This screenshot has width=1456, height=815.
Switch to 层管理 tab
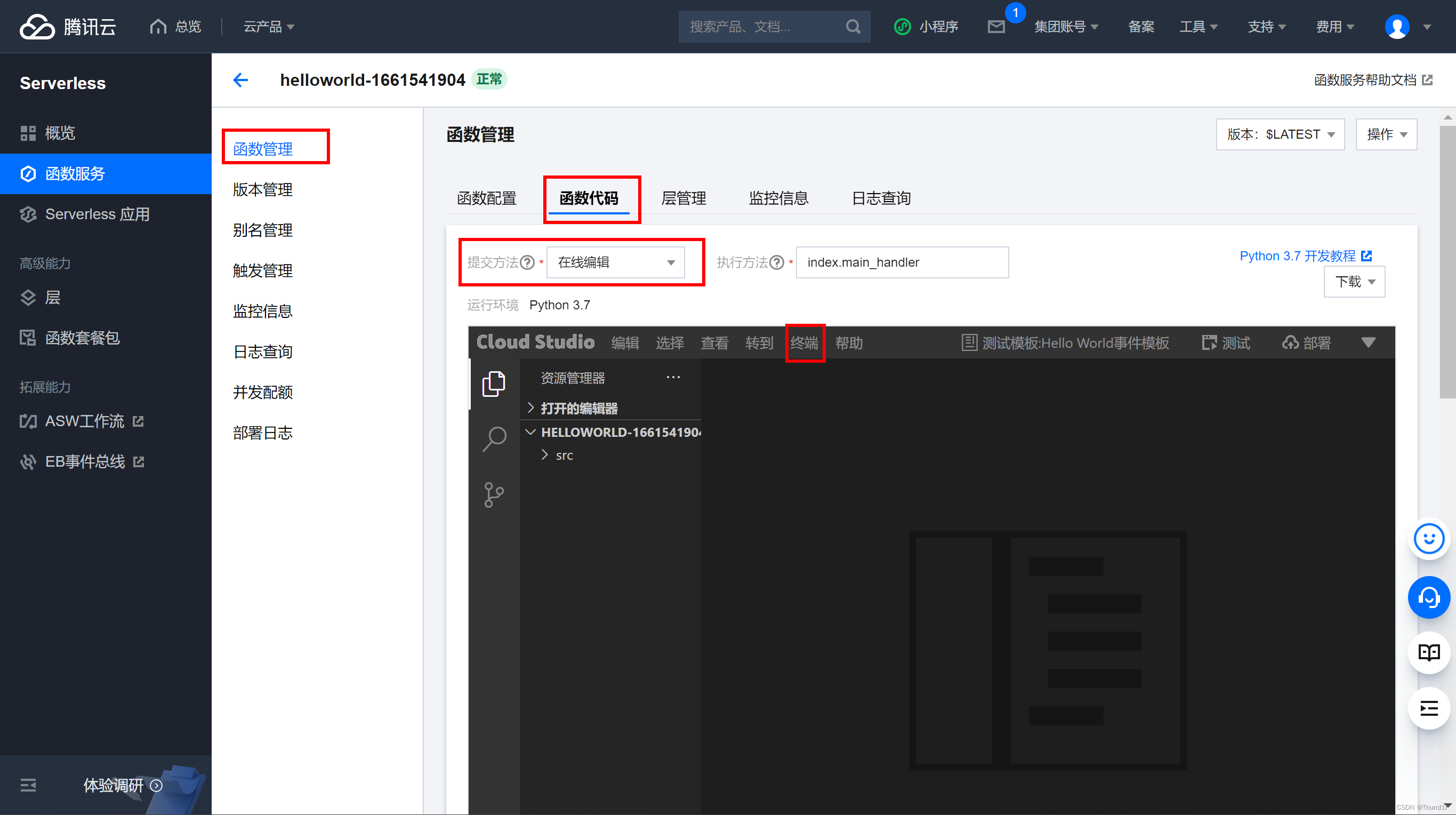(x=683, y=198)
